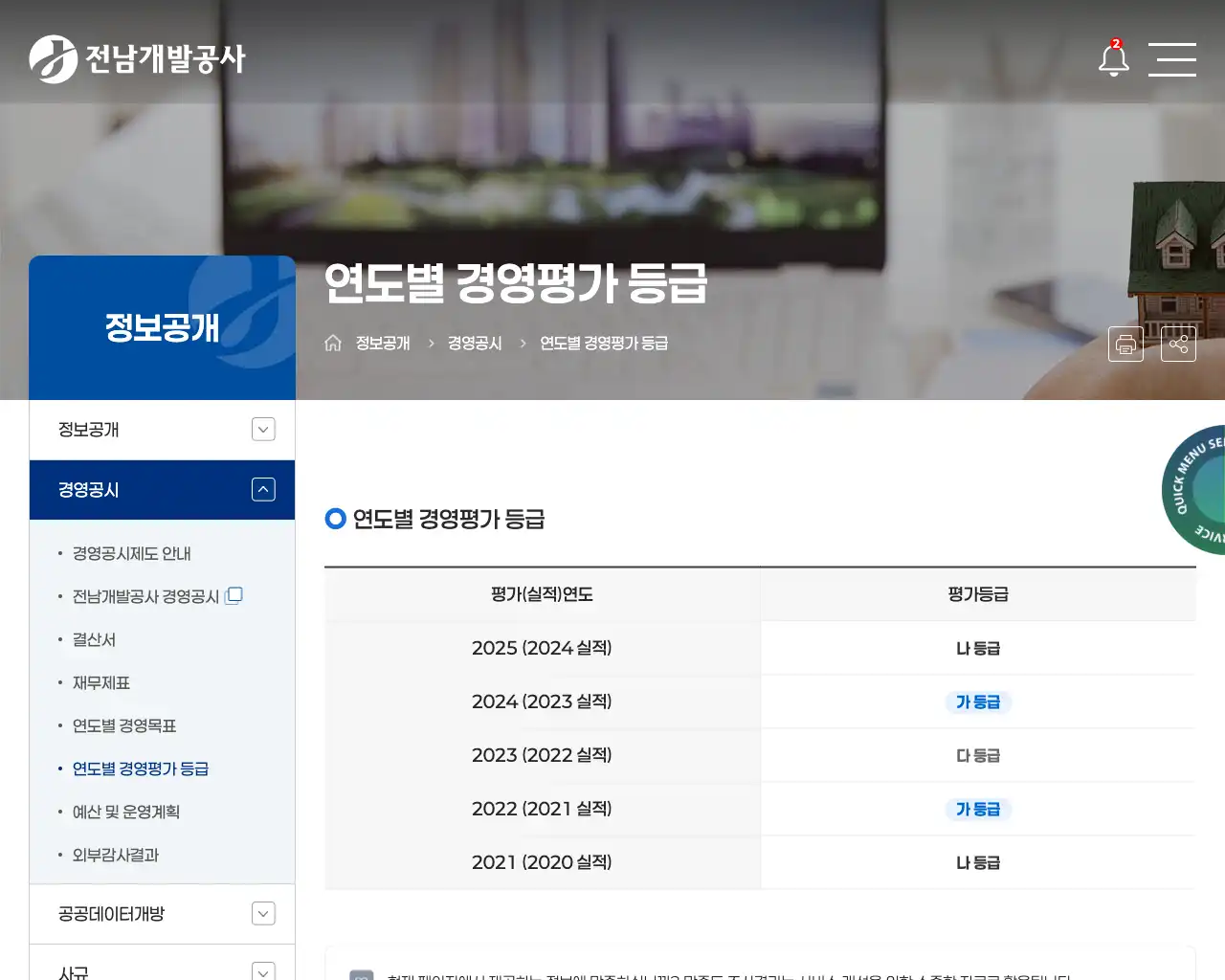This screenshot has width=1225, height=980.
Task: Click 가 등급 badge in 2024 row
Action: [x=978, y=702]
